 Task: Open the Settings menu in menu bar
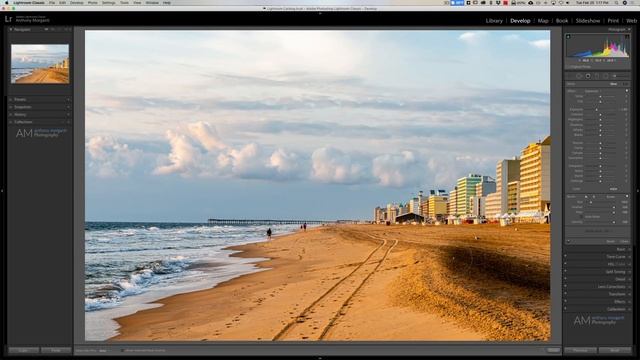(x=109, y=3)
